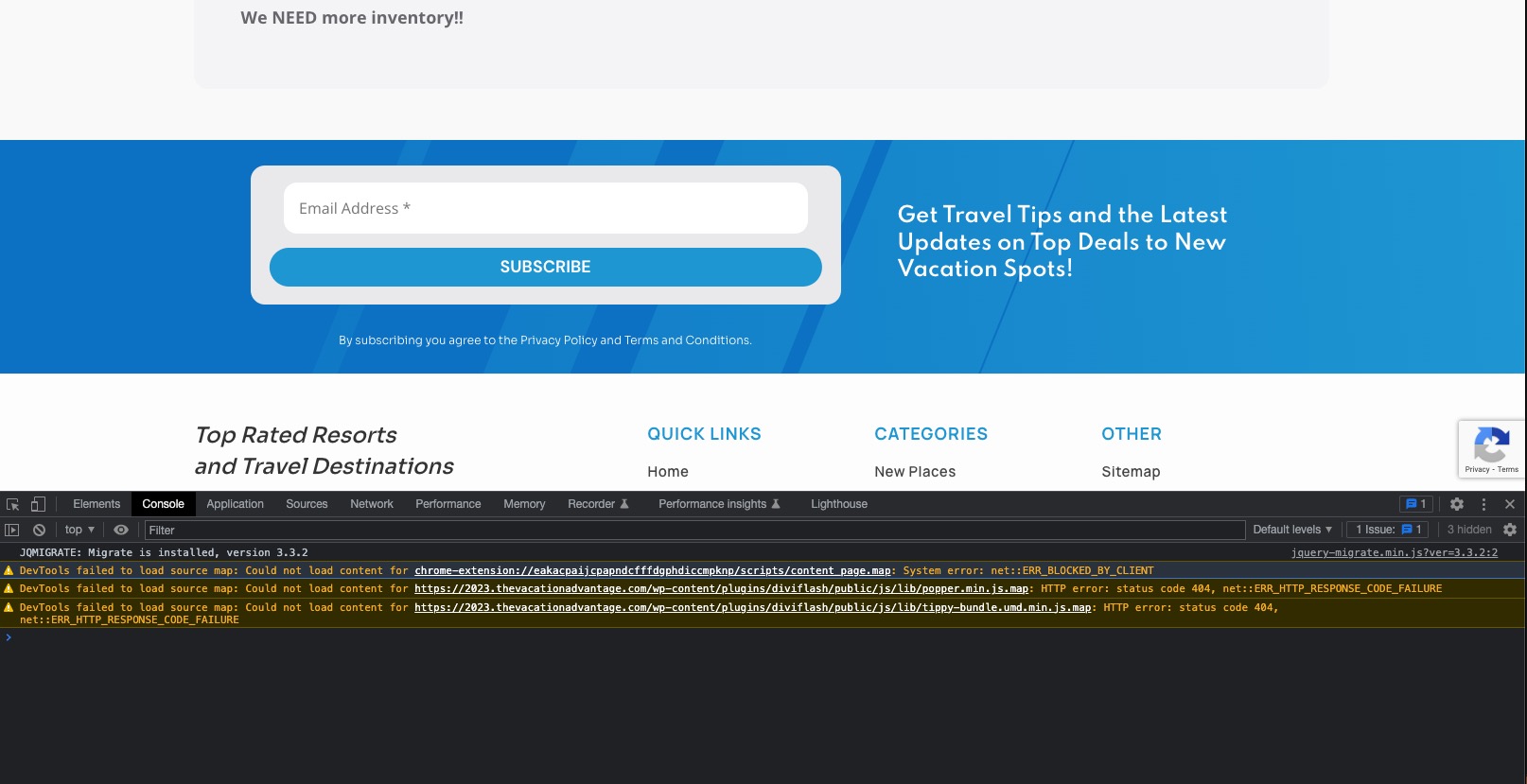Click the 1 Issue indicator in console toolbar

tap(1388, 530)
